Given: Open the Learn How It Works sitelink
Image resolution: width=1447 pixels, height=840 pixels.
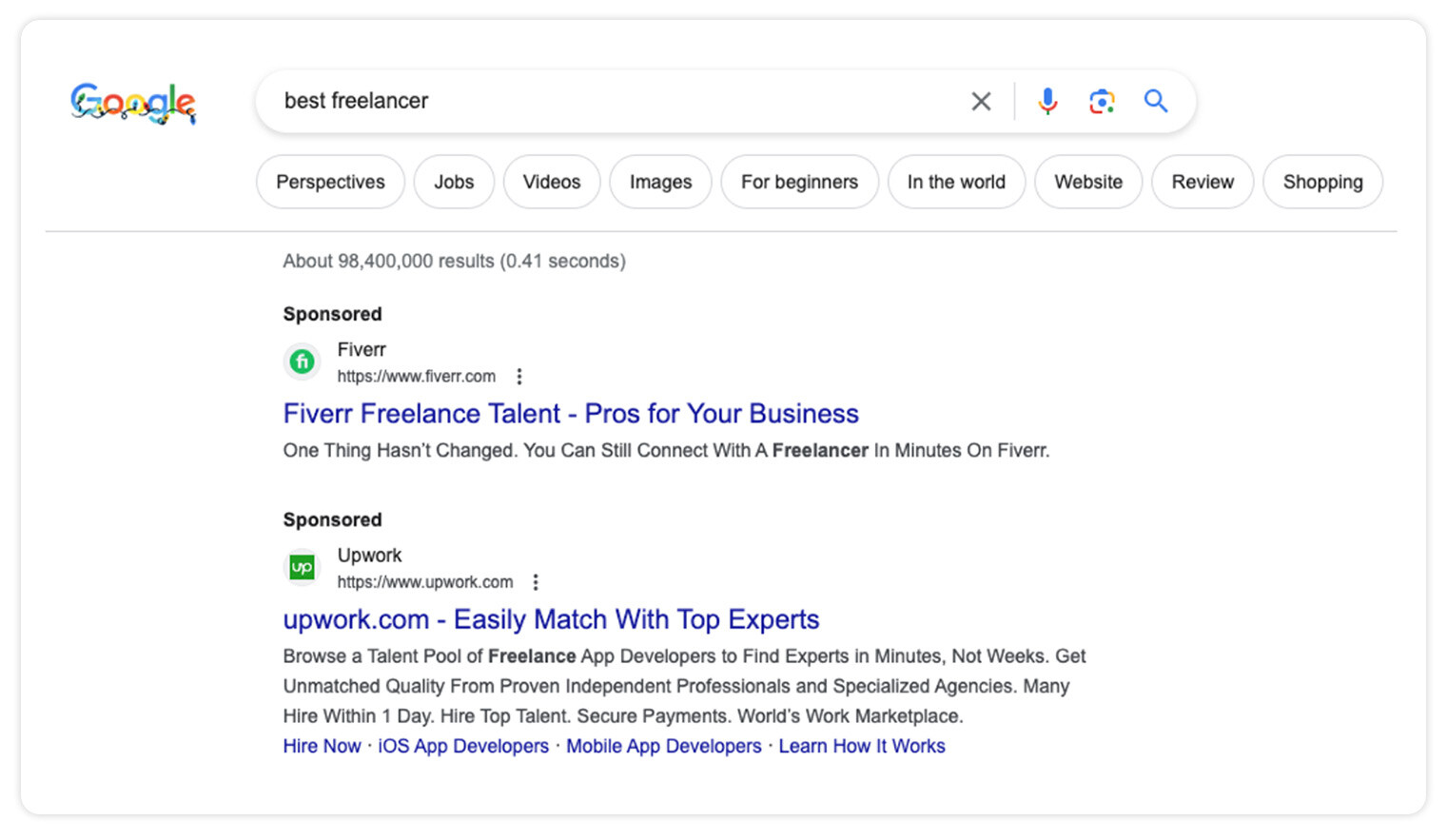Looking at the screenshot, I should (x=861, y=746).
